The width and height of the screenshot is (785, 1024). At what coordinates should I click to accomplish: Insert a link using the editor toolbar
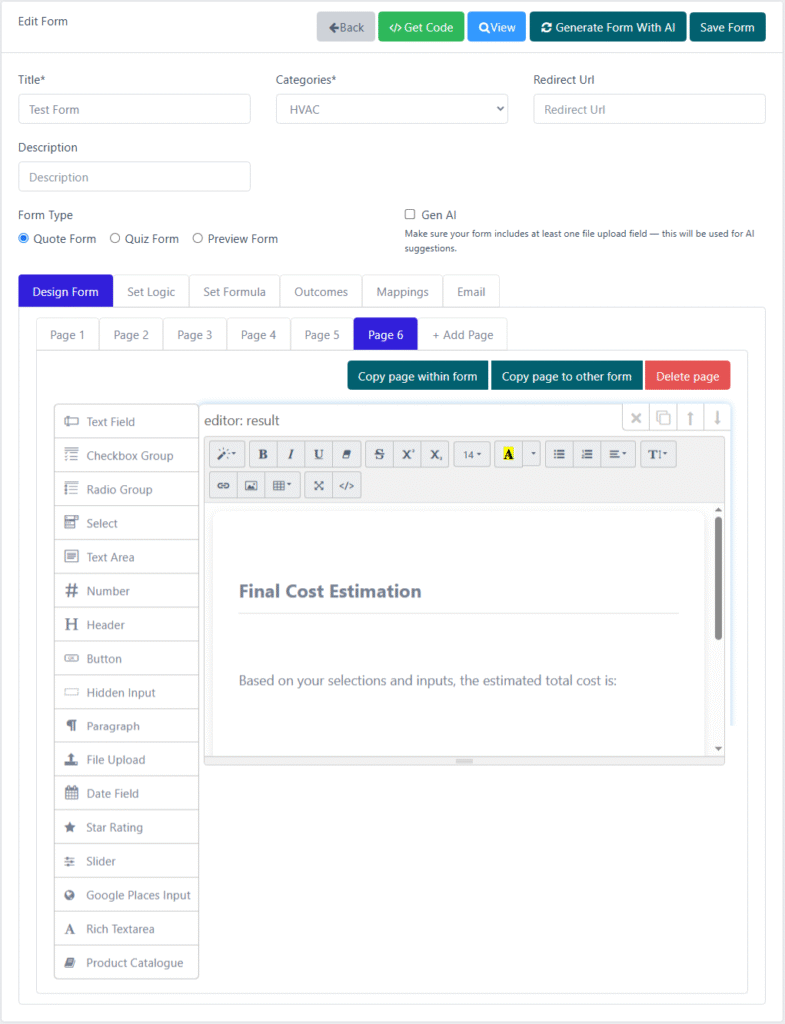click(223, 485)
